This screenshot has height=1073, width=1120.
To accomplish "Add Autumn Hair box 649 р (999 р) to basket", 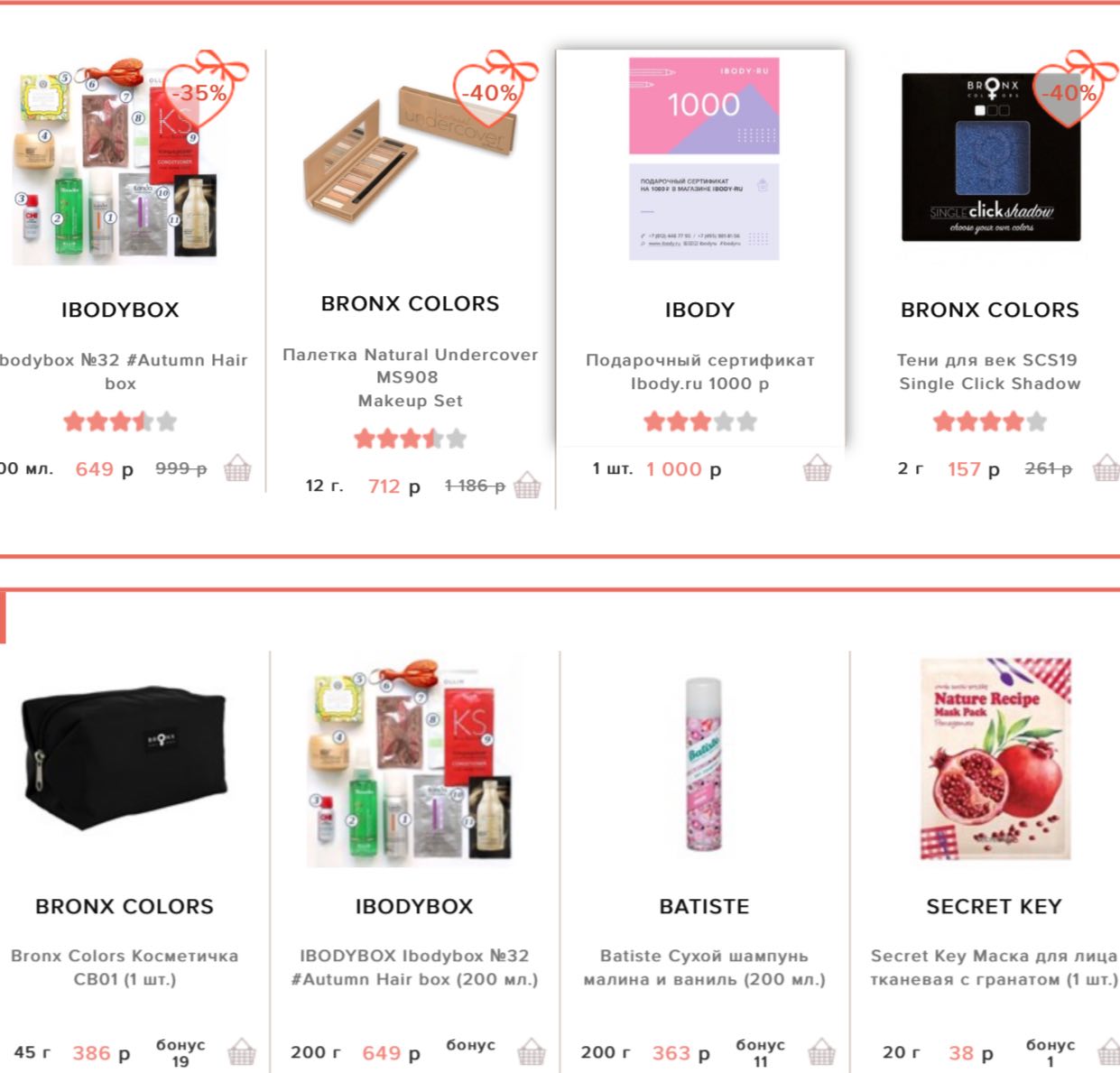I will pos(237,468).
